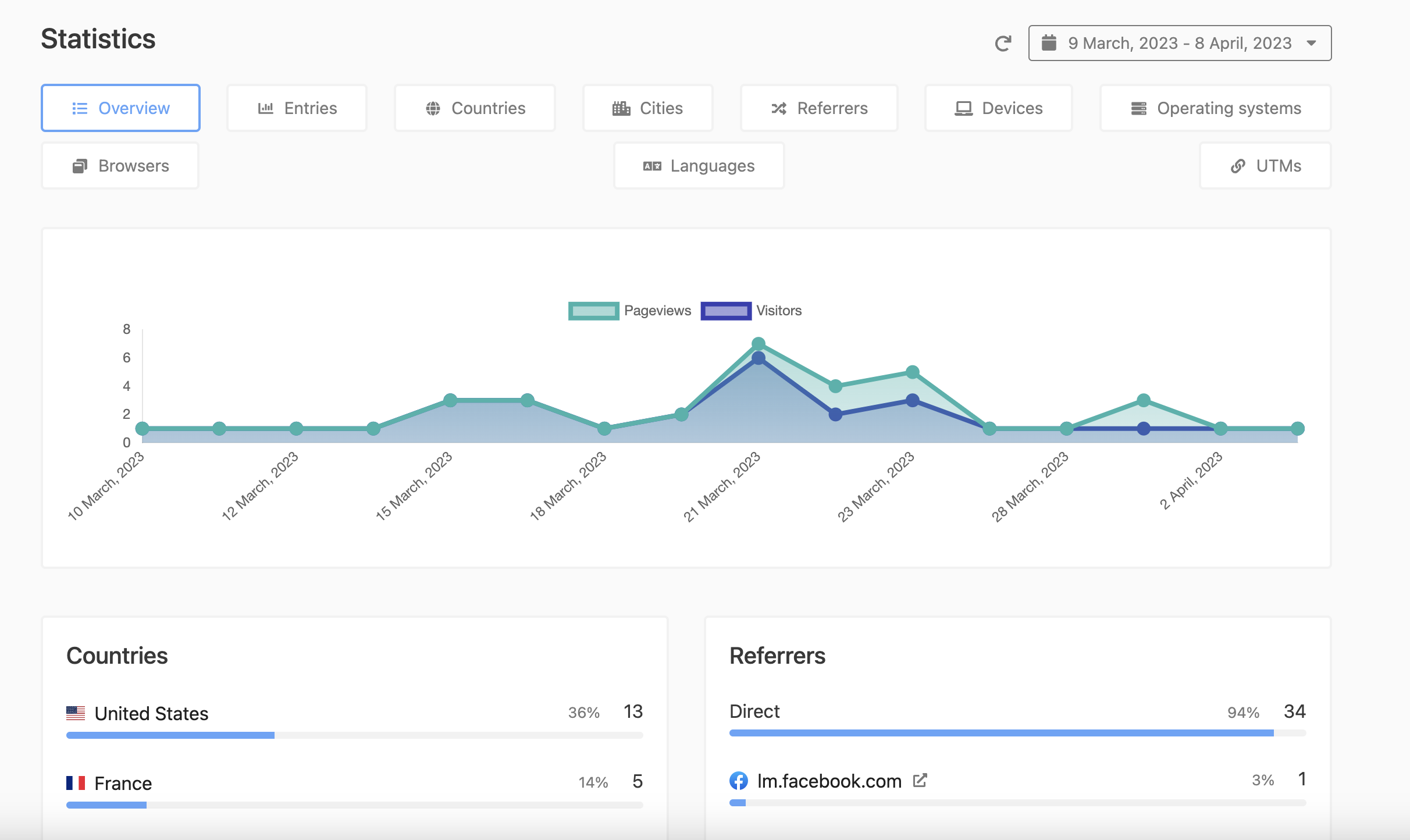Click the United States country row
The height and width of the screenshot is (840, 1410).
point(151,713)
